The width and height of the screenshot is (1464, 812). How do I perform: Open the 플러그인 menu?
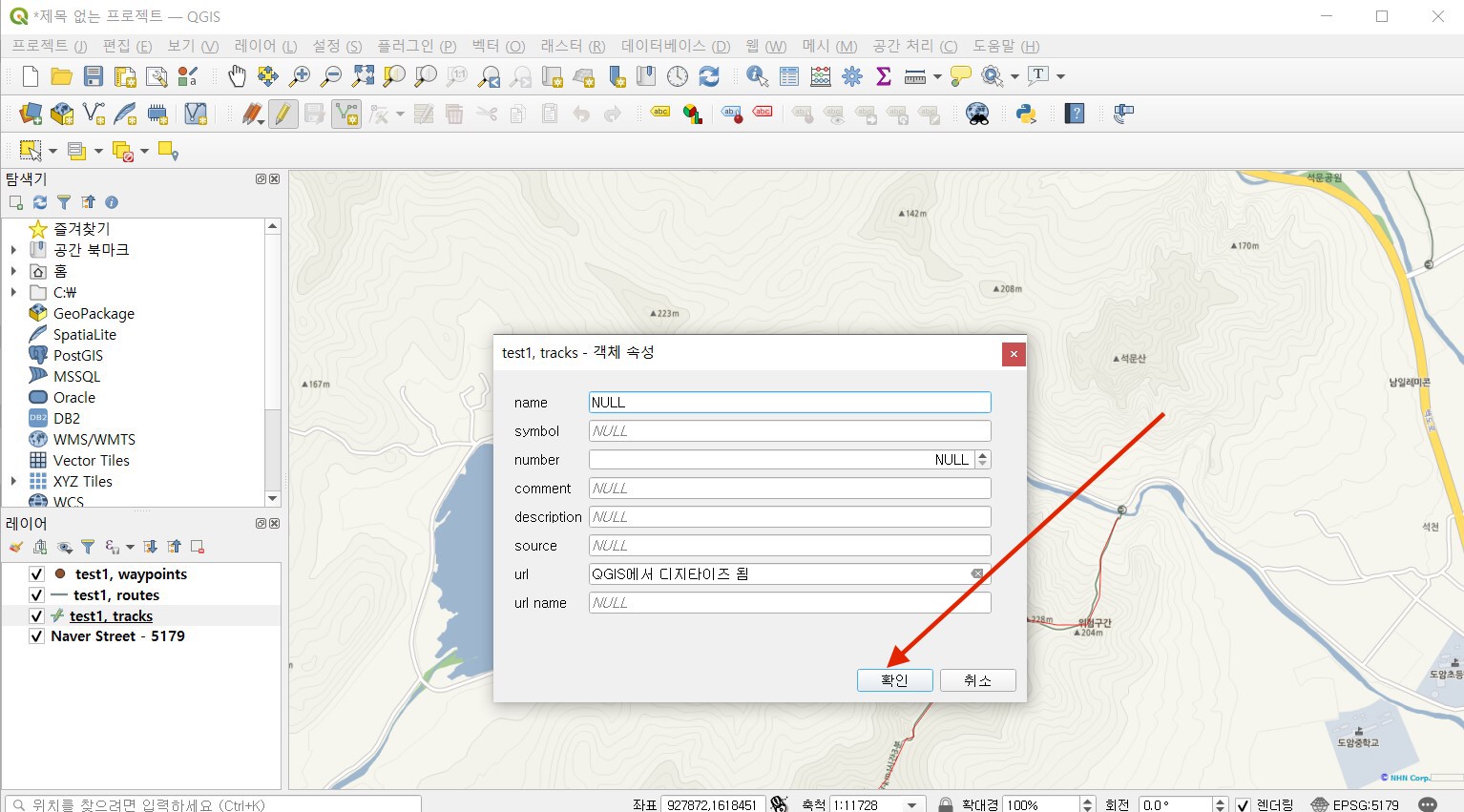[416, 46]
